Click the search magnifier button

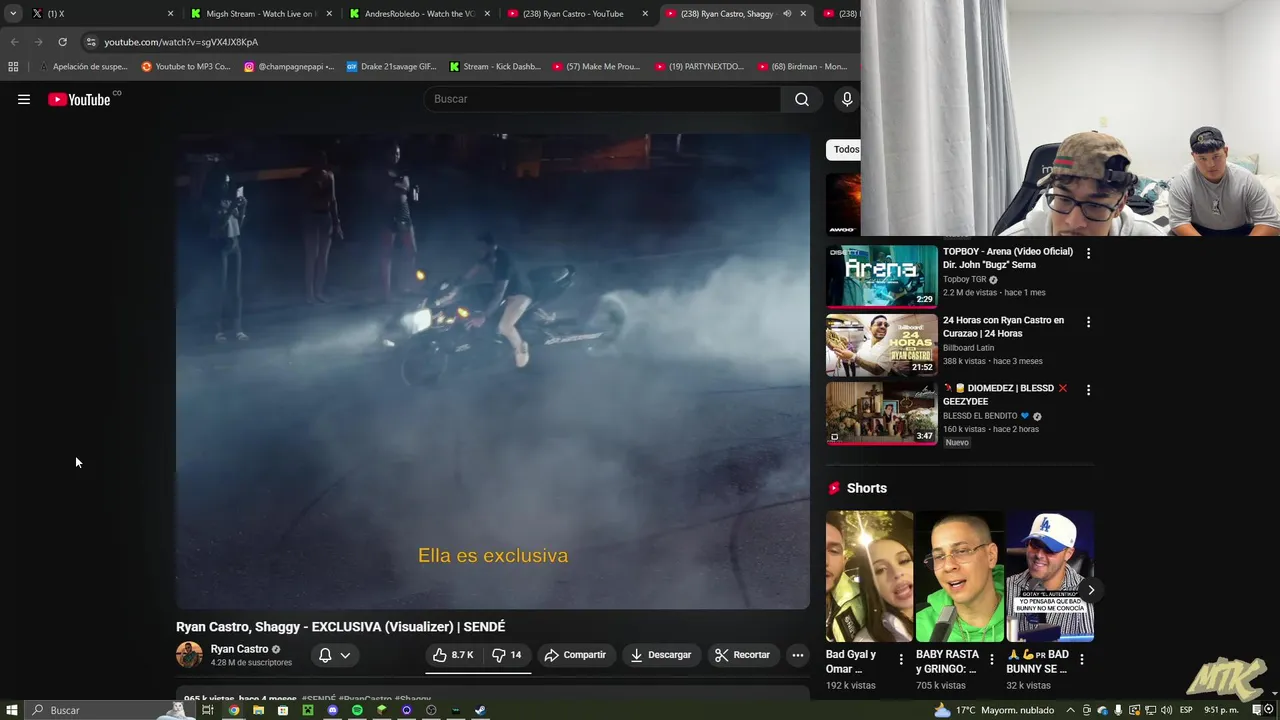coord(802,99)
